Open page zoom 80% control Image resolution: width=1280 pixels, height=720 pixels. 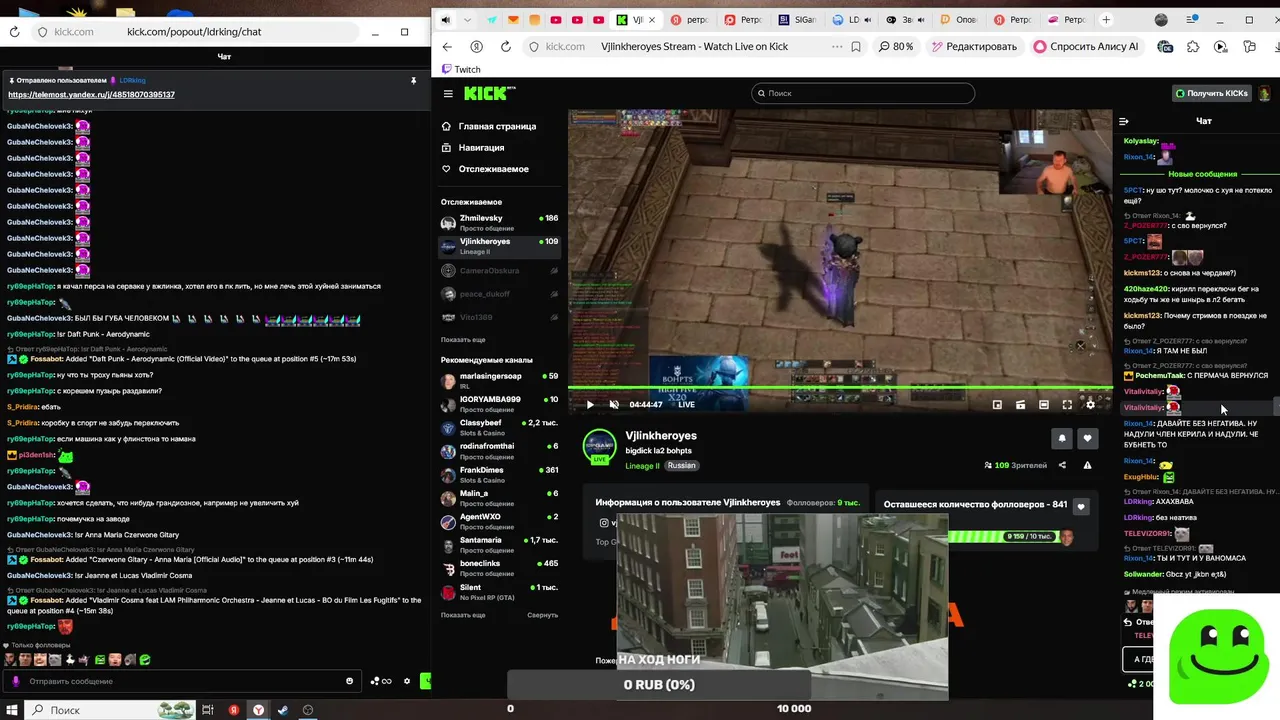pyautogui.click(x=895, y=46)
